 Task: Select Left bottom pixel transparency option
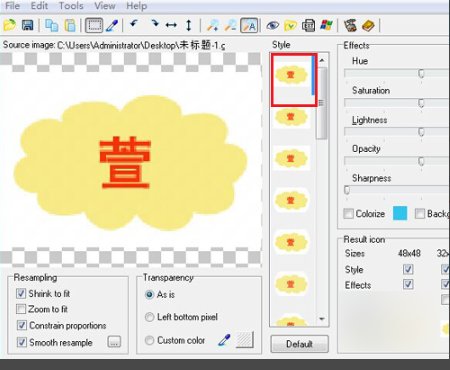[149, 317]
